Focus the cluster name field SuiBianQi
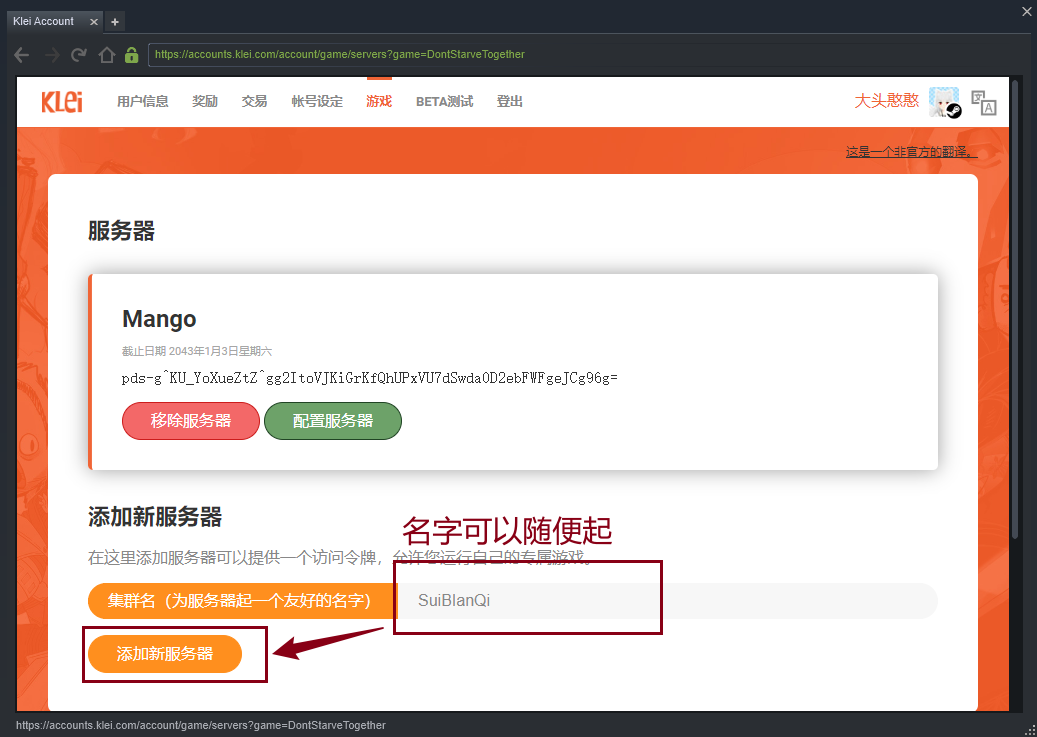1037x737 pixels. point(667,601)
